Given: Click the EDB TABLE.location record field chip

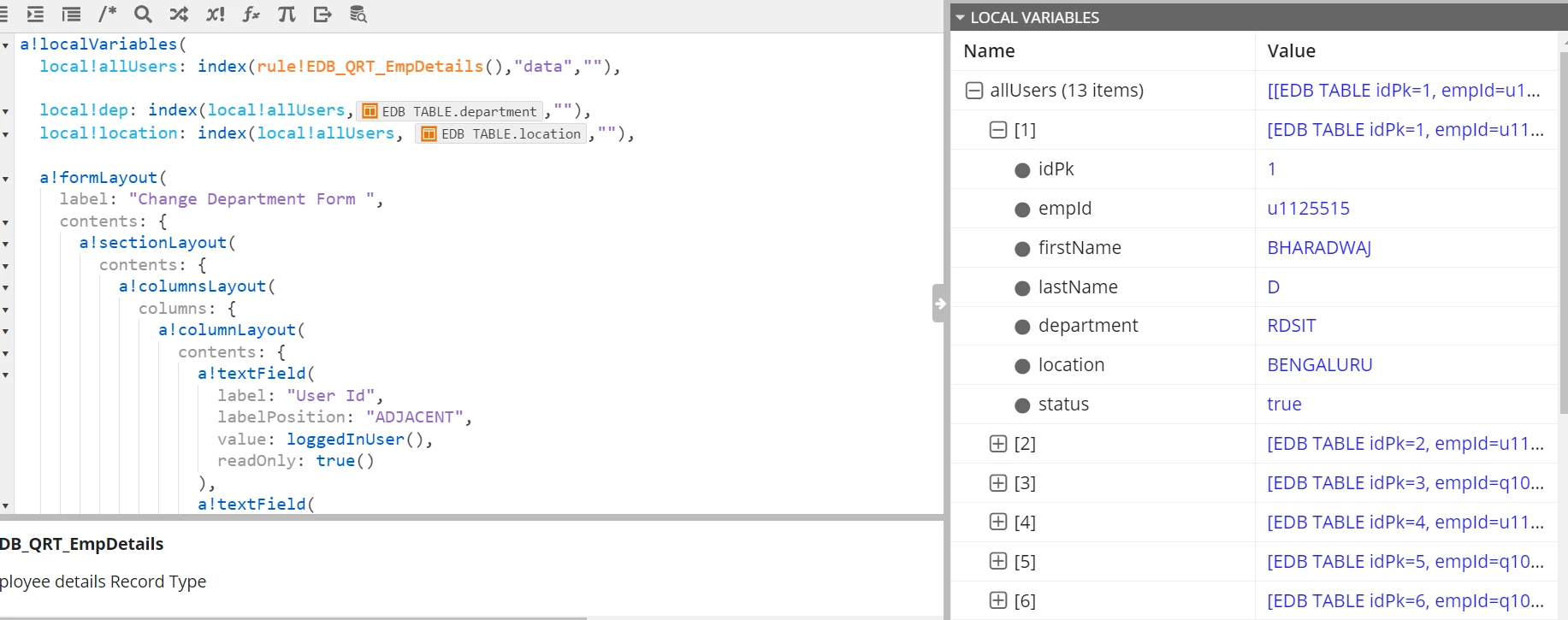Looking at the screenshot, I should (x=501, y=133).
